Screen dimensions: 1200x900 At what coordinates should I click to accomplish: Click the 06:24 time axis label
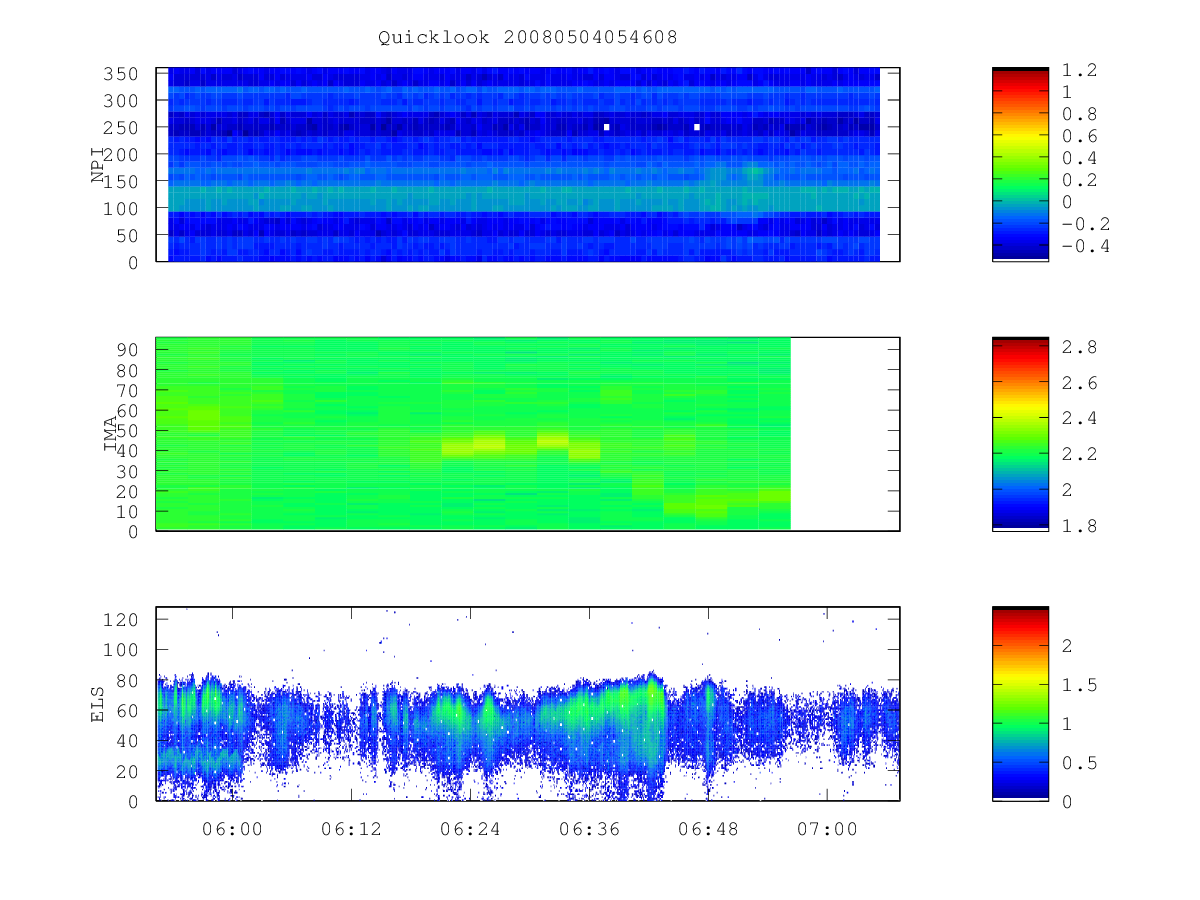470,829
